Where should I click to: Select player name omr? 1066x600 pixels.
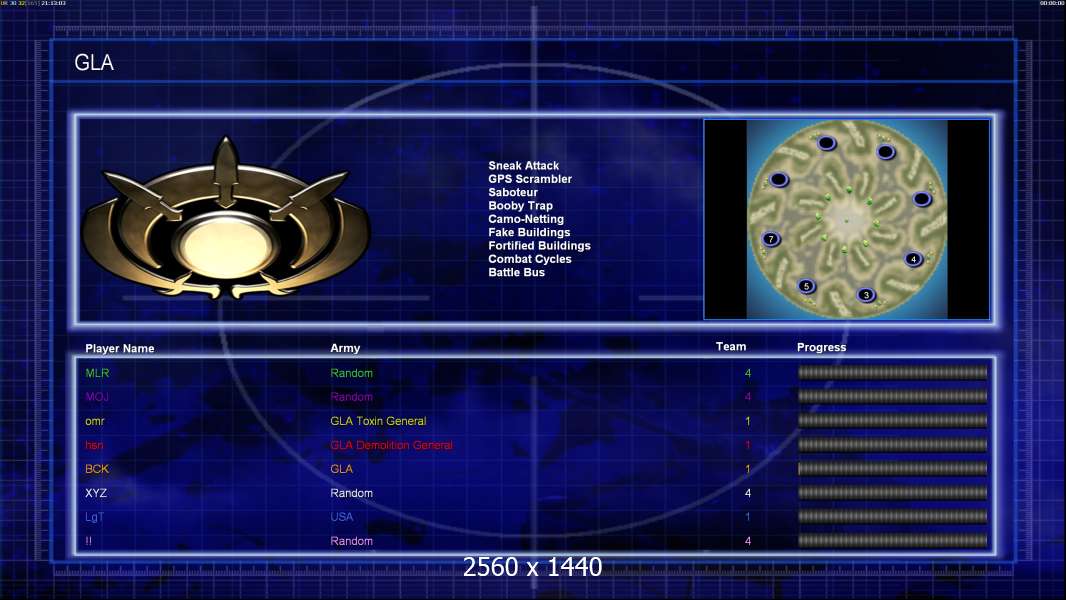(x=94, y=421)
